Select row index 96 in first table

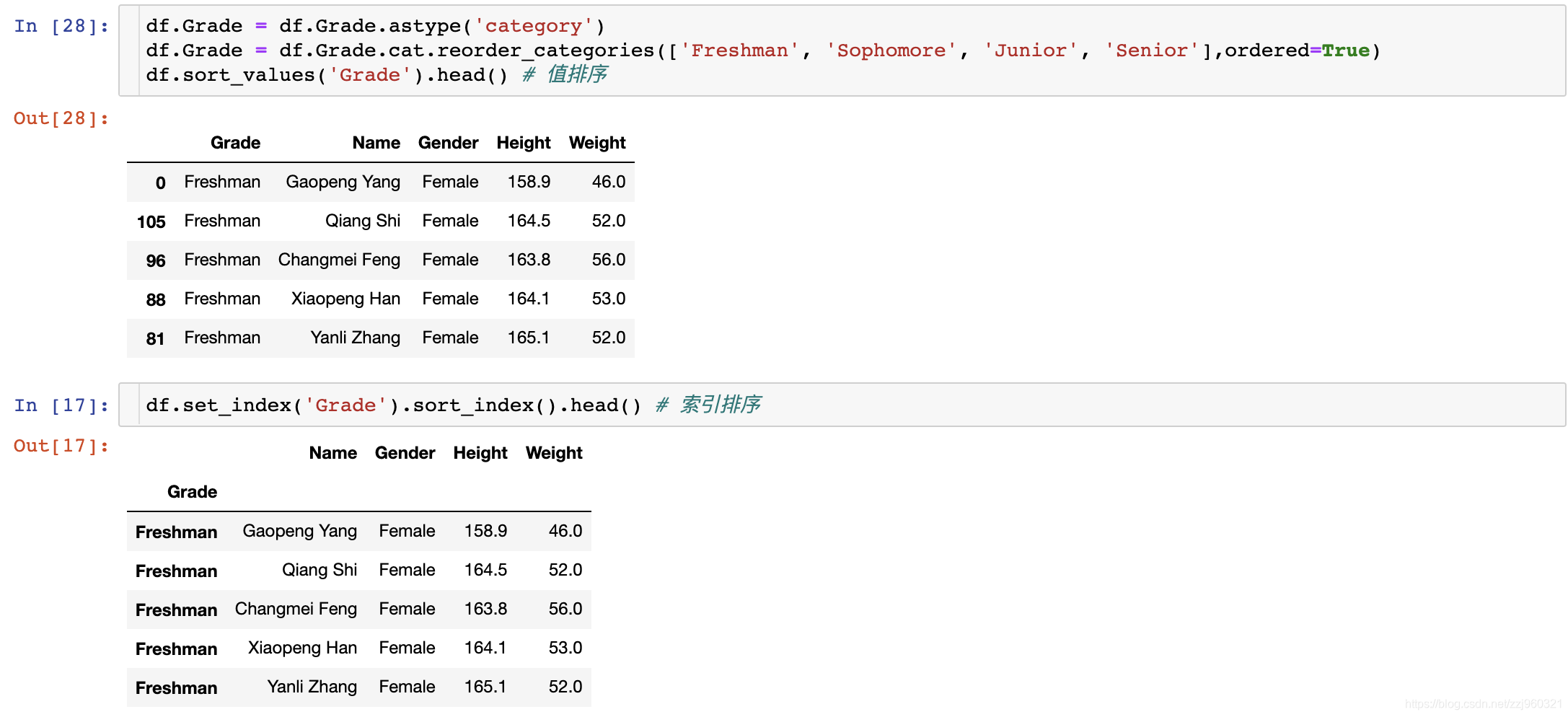[156, 260]
